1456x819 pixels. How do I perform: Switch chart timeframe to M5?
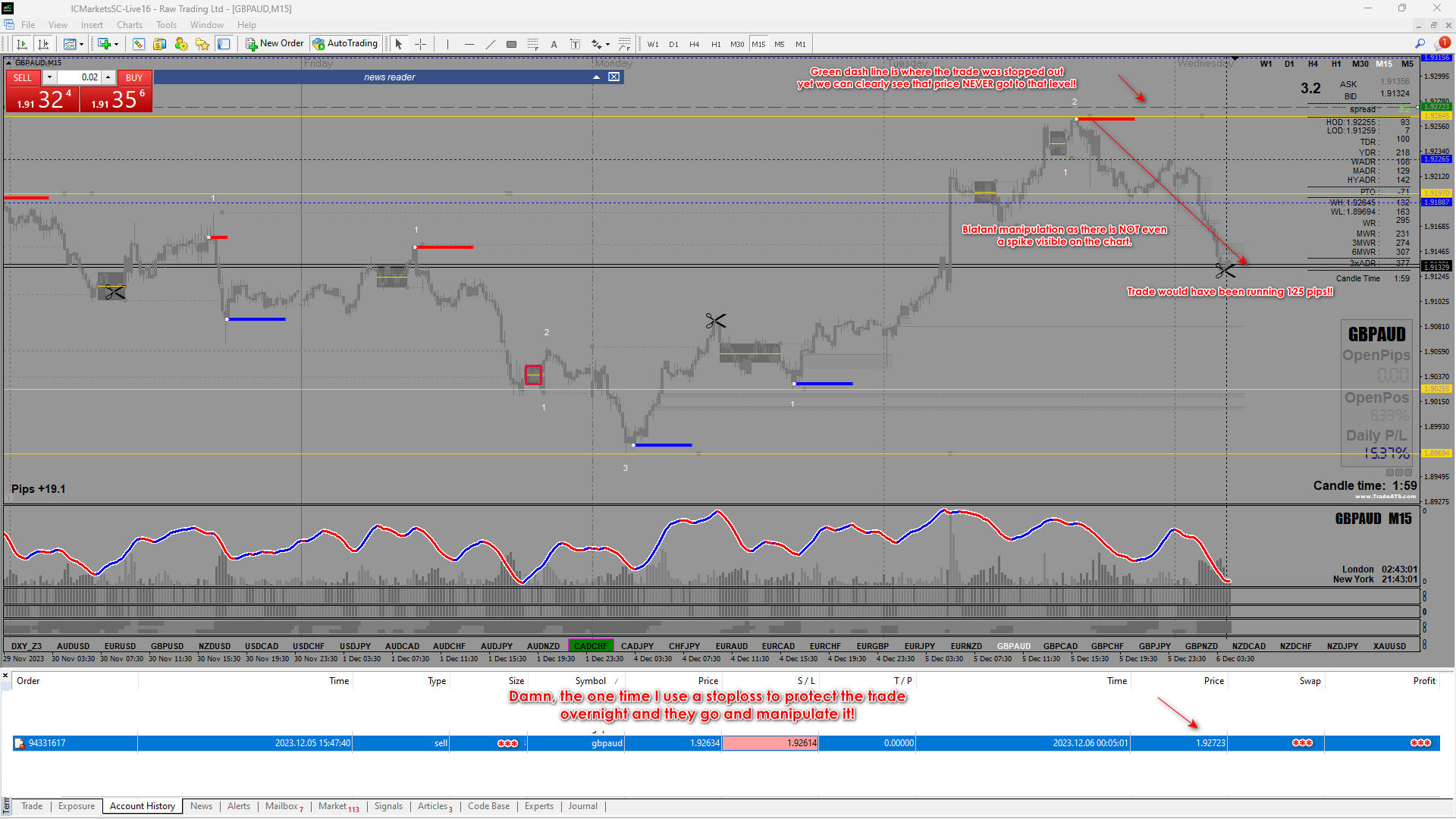779,44
